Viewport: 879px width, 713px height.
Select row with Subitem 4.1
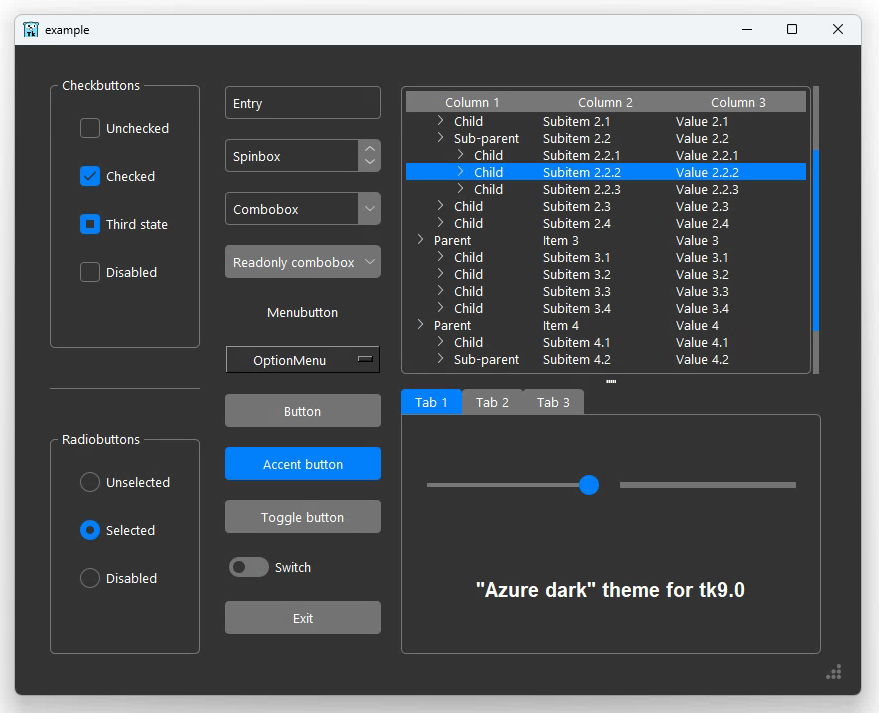pos(606,342)
